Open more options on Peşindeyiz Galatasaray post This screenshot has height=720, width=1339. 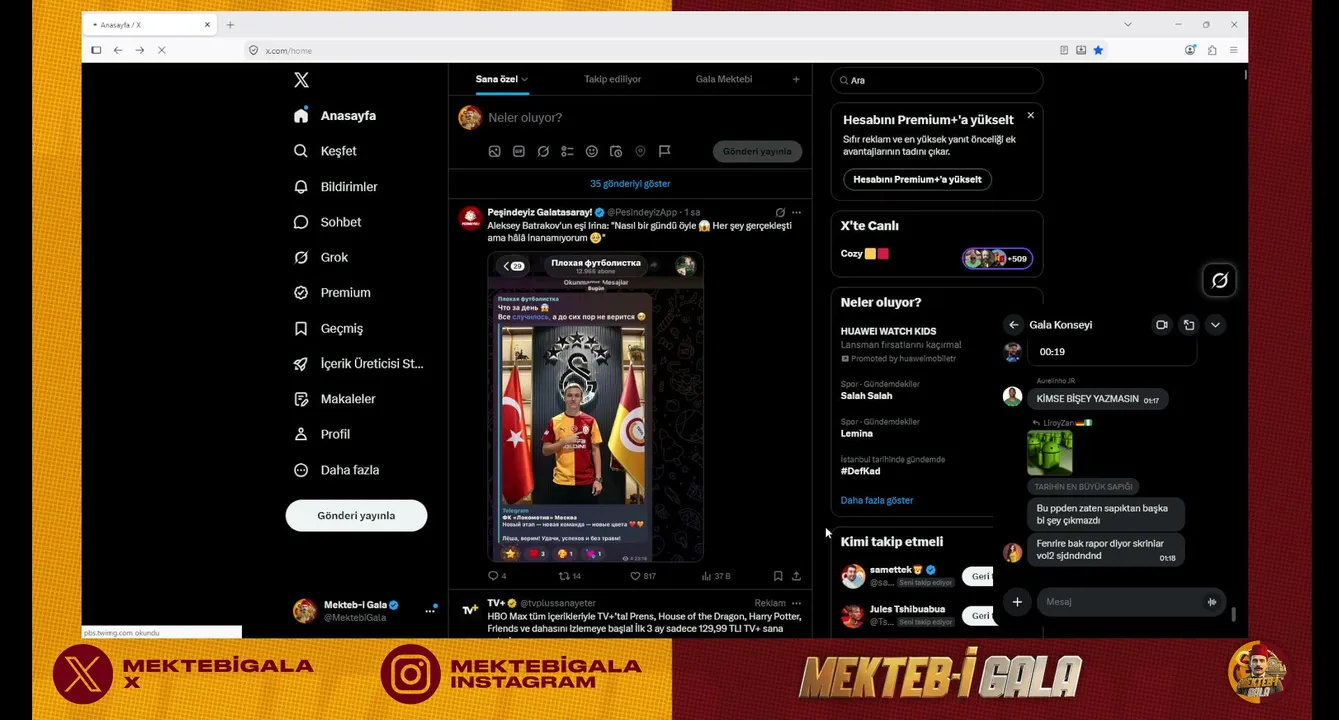click(x=796, y=213)
